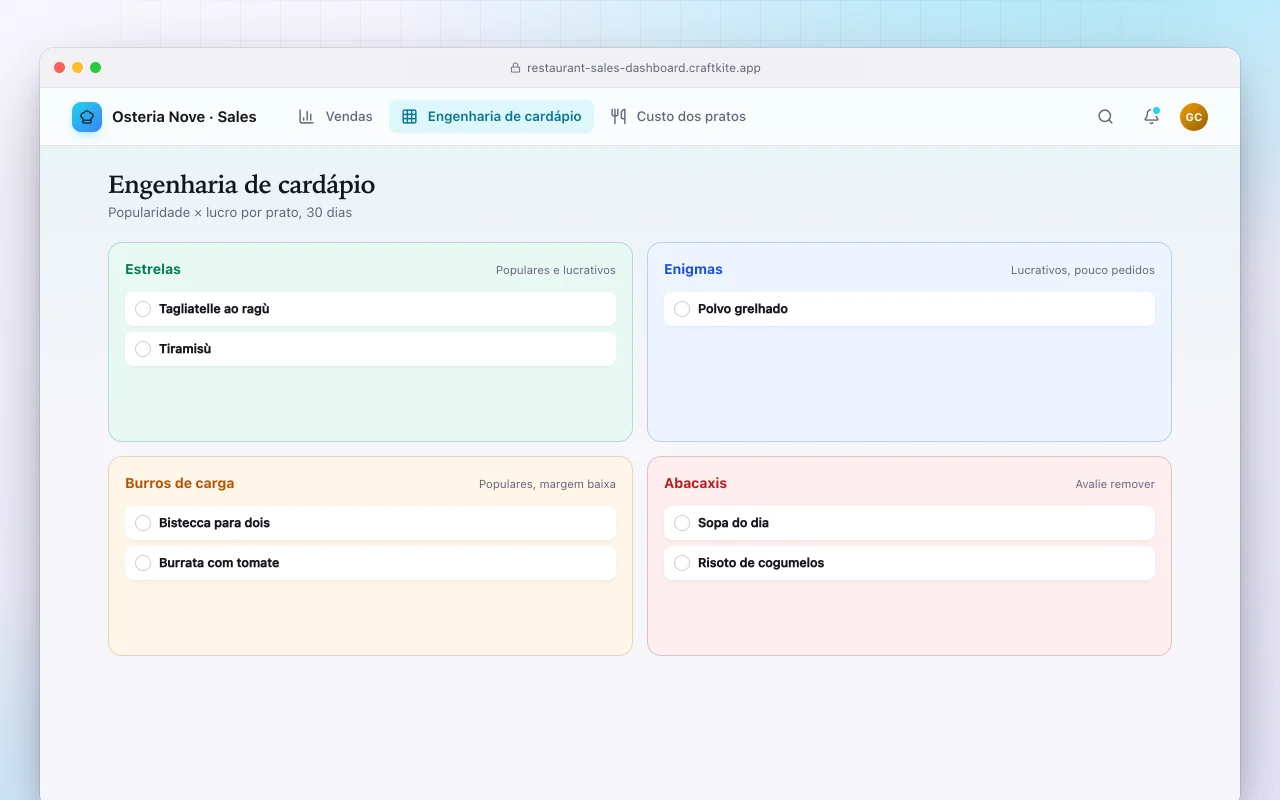The height and width of the screenshot is (800, 1280).
Task: Click the "Avalie remover" caption
Action: pyautogui.click(x=1115, y=484)
